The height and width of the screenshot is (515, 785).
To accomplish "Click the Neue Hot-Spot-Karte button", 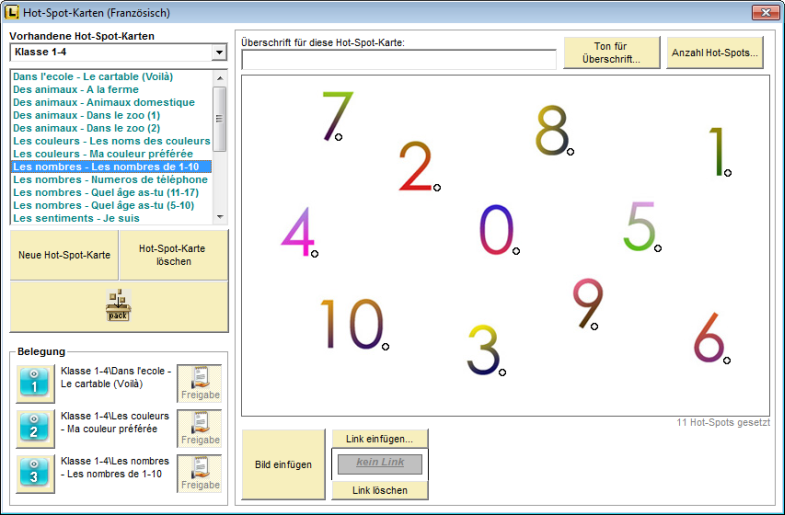I will pos(64,255).
